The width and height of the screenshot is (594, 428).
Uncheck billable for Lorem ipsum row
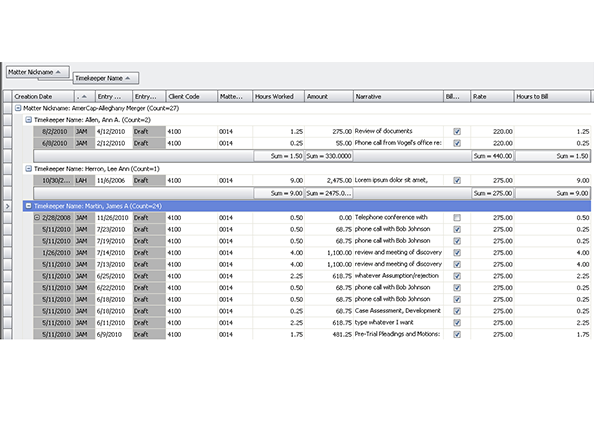(x=457, y=180)
